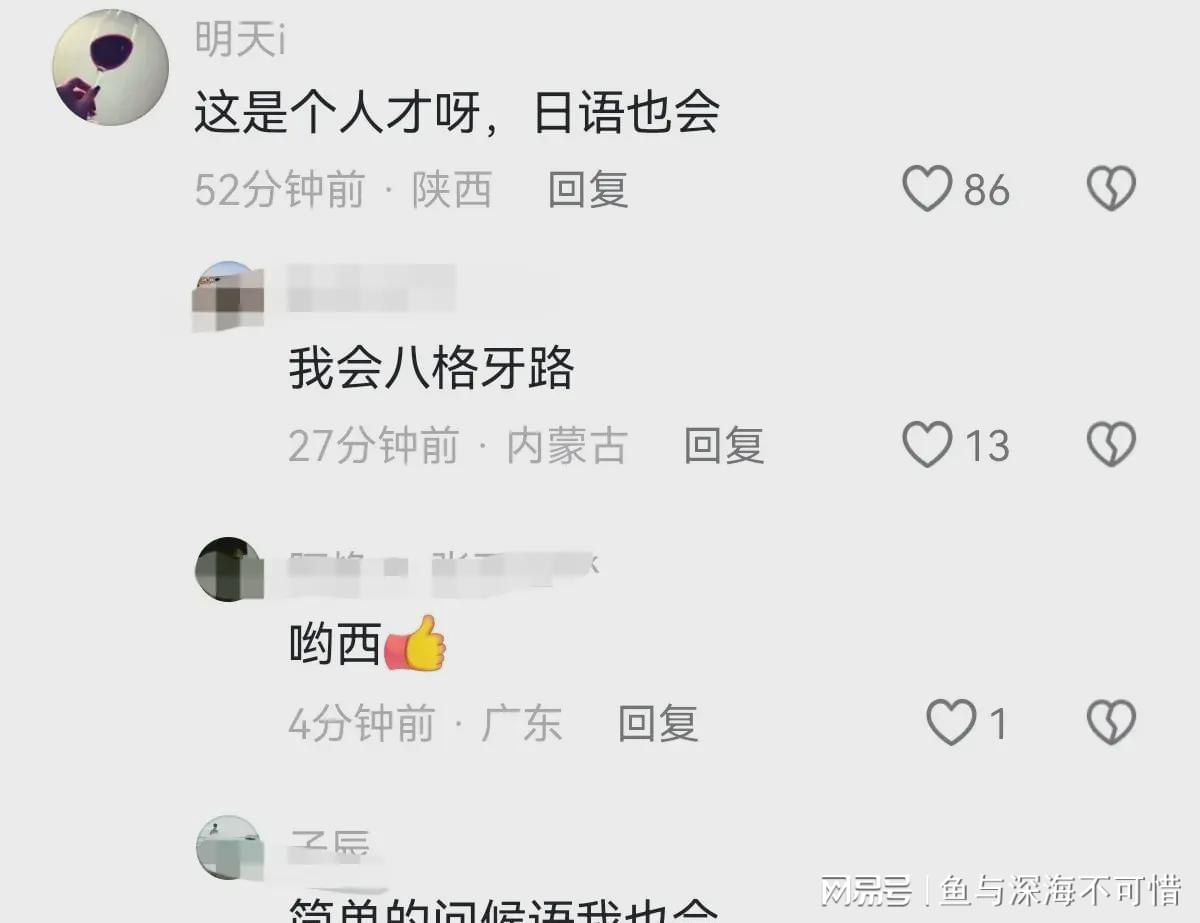Open the avatar of the bottom commenter
The height and width of the screenshot is (923, 1200).
point(230,848)
